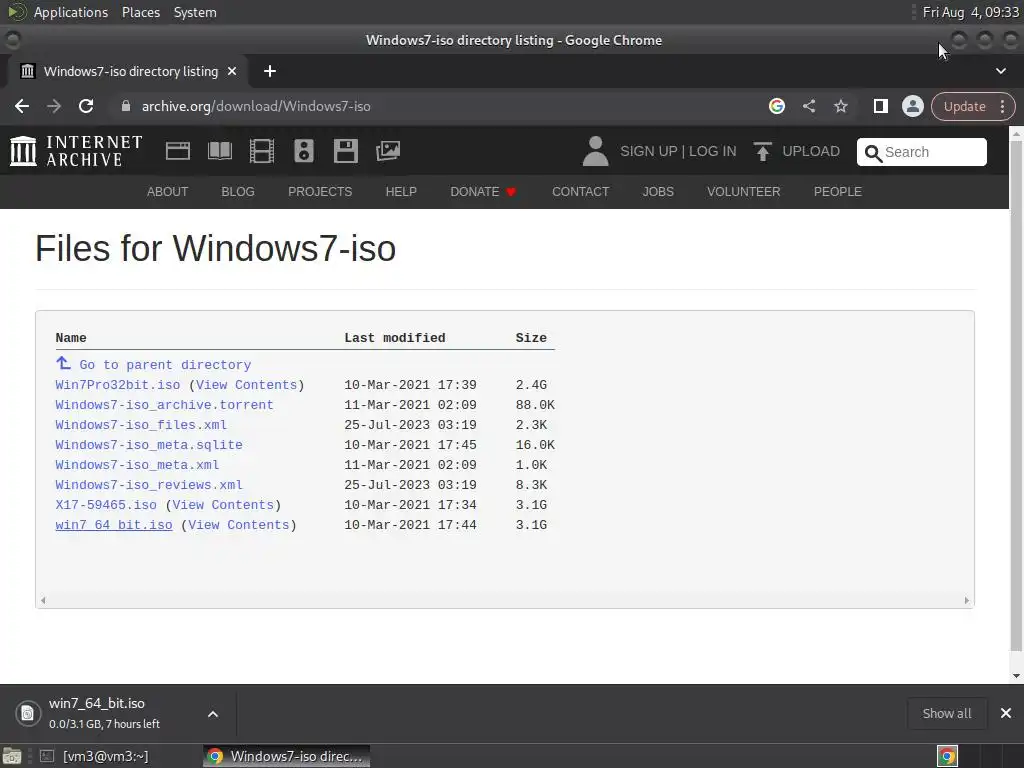The image size is (1024, 768).
Task: Click the SIGN UP link
Action: pyautogui.click(x=648, y=151)
